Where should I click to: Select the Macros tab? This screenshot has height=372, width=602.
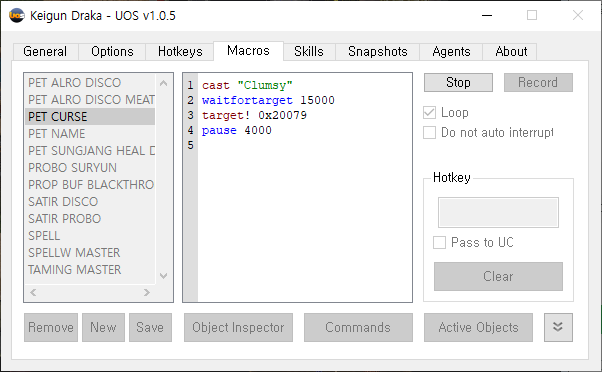point(248,51)
